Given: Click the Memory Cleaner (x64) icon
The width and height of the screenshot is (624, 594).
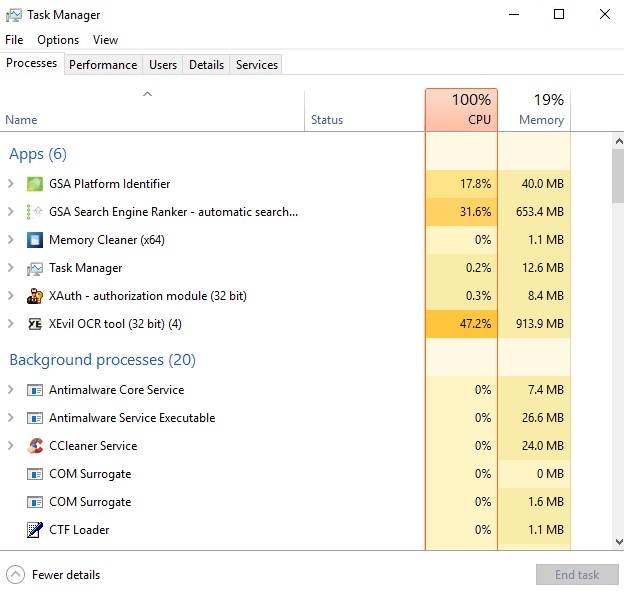Looking at the screenshot, I should 35,240.
